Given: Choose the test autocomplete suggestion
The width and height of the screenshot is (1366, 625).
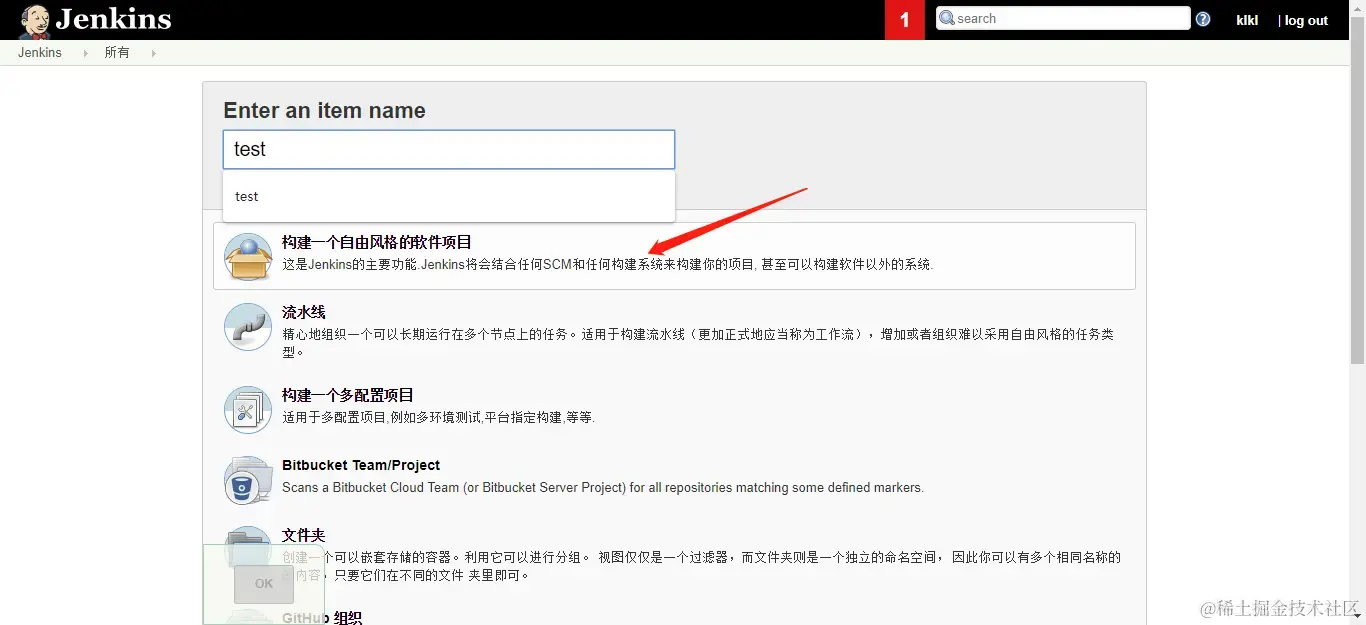Looking at the screenshot, I should pyautogui.click(x=449, y=196).
